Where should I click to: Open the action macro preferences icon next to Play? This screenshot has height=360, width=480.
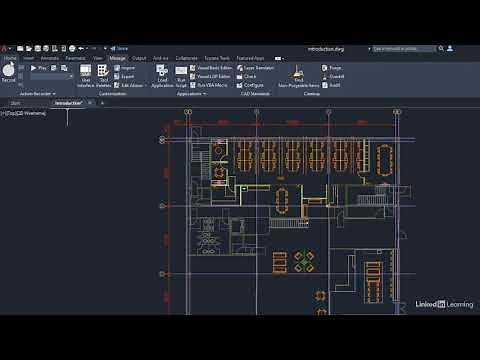[54, 68]
